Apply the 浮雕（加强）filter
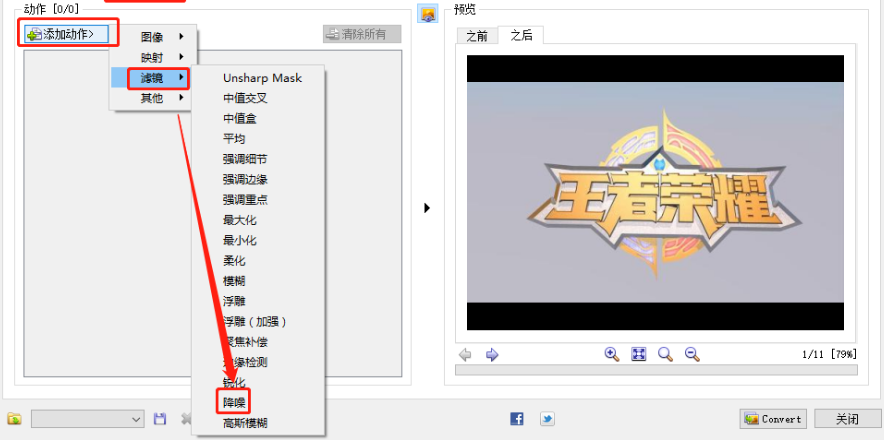 pos(255,322)
